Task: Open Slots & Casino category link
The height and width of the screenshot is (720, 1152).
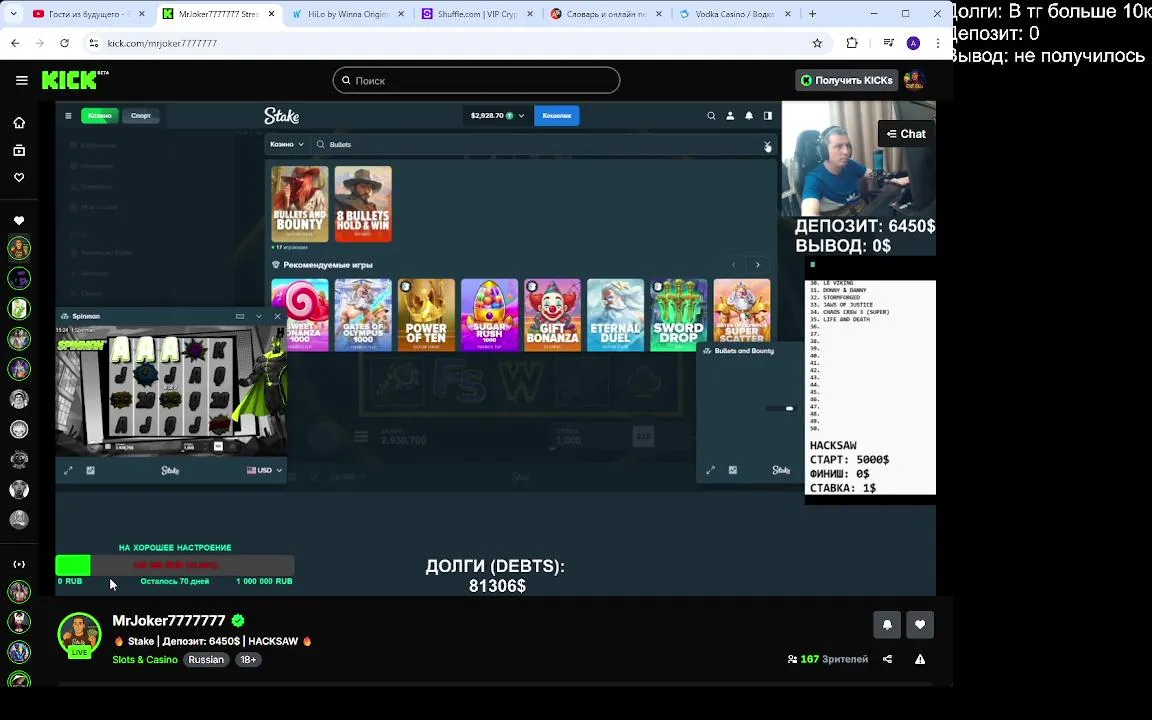Action: 145,660
